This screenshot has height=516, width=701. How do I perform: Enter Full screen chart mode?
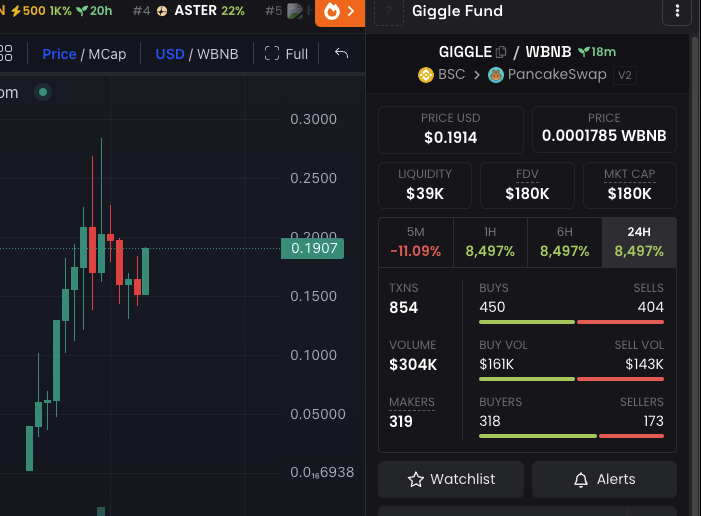pyautogui.click(x=286, y=54)
